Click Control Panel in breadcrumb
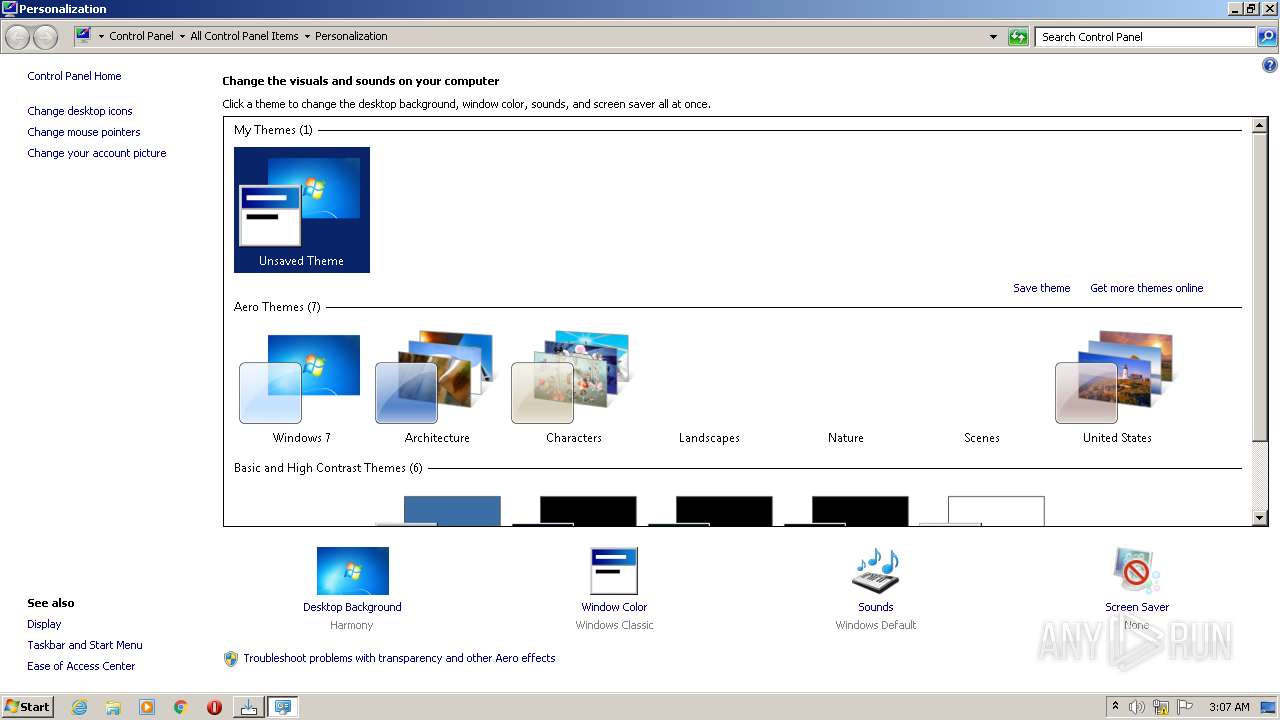Viewport: 1280px width, 720px height. (141, 36)
